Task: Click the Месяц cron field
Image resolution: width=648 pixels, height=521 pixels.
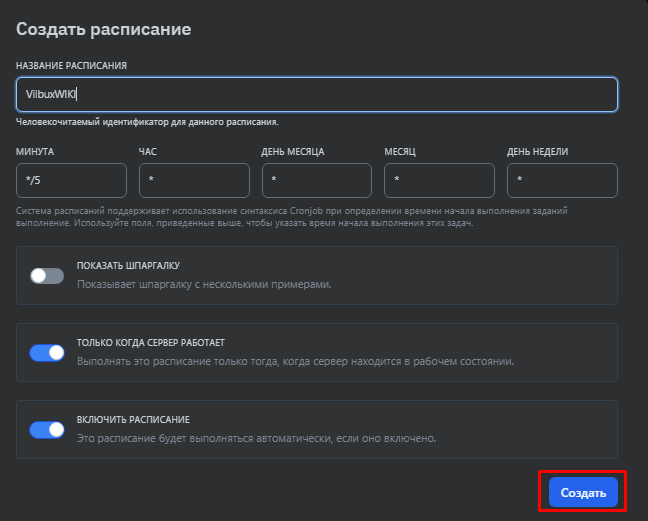Action: click(x=439, y=180)
